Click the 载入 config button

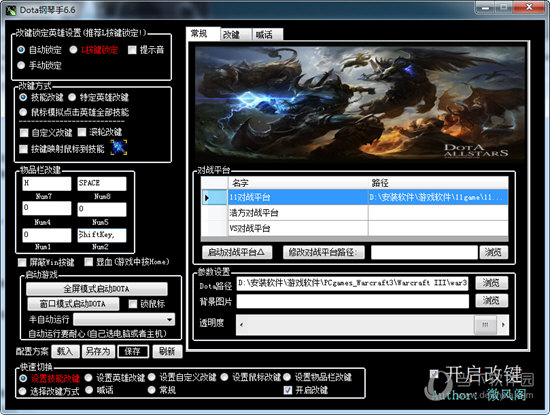65,351
